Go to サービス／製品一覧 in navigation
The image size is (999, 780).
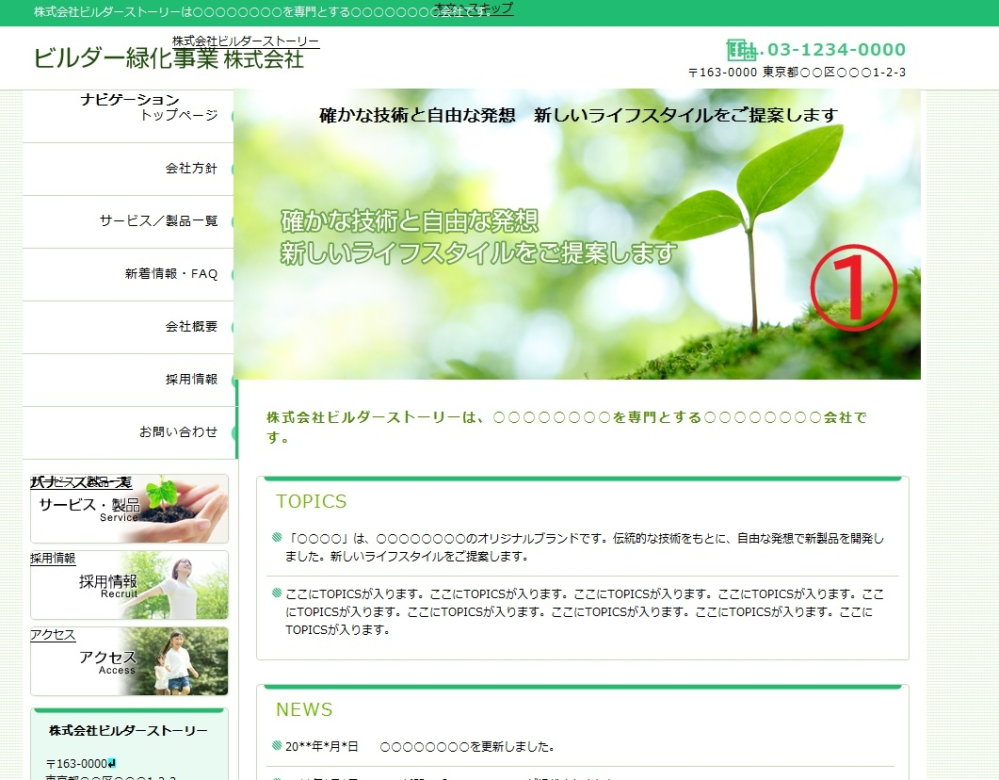pos(159,221)
